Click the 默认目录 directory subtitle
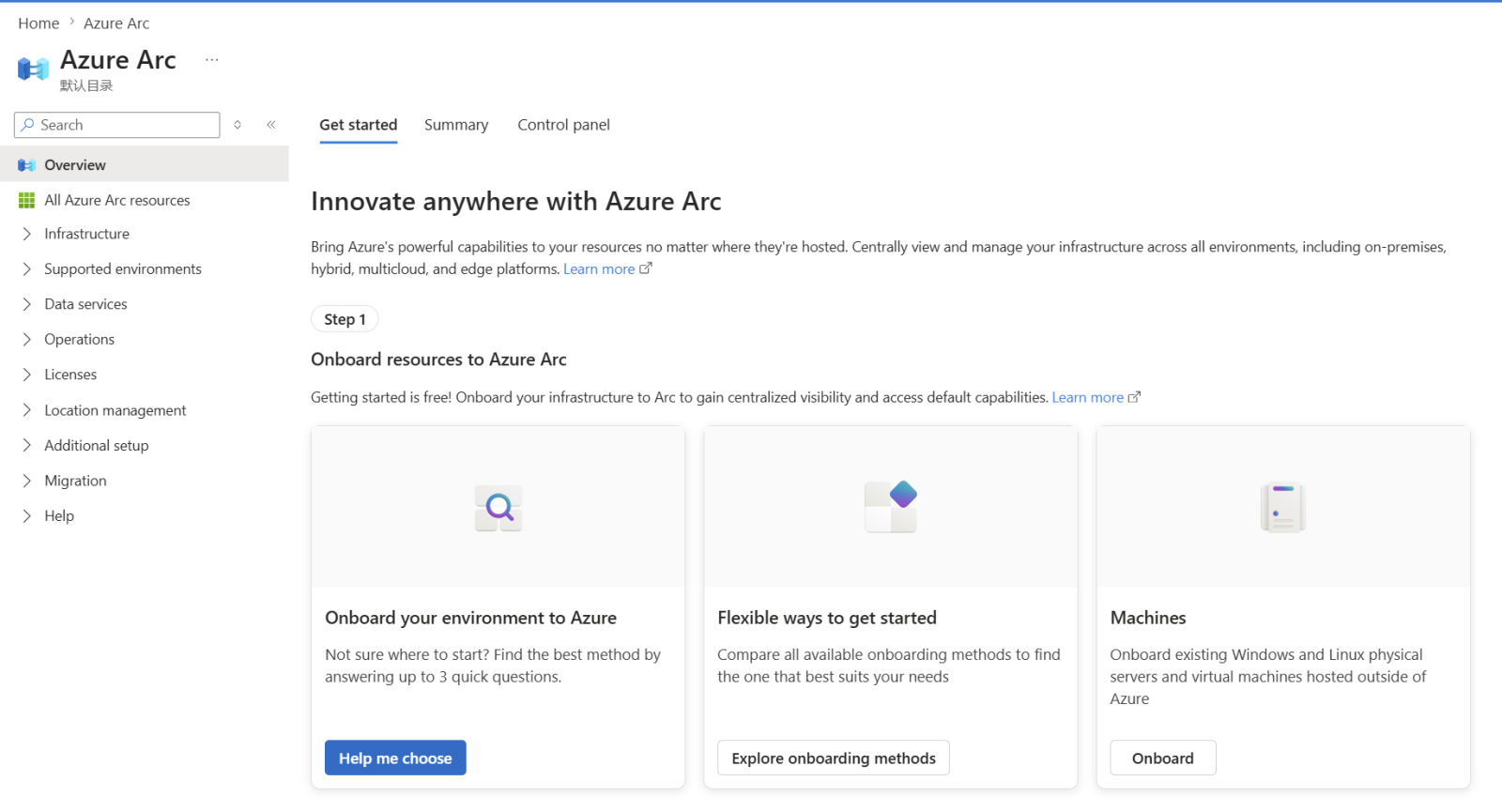Image resolution: width=1502 pixels, height=812 pixels. 86,85
